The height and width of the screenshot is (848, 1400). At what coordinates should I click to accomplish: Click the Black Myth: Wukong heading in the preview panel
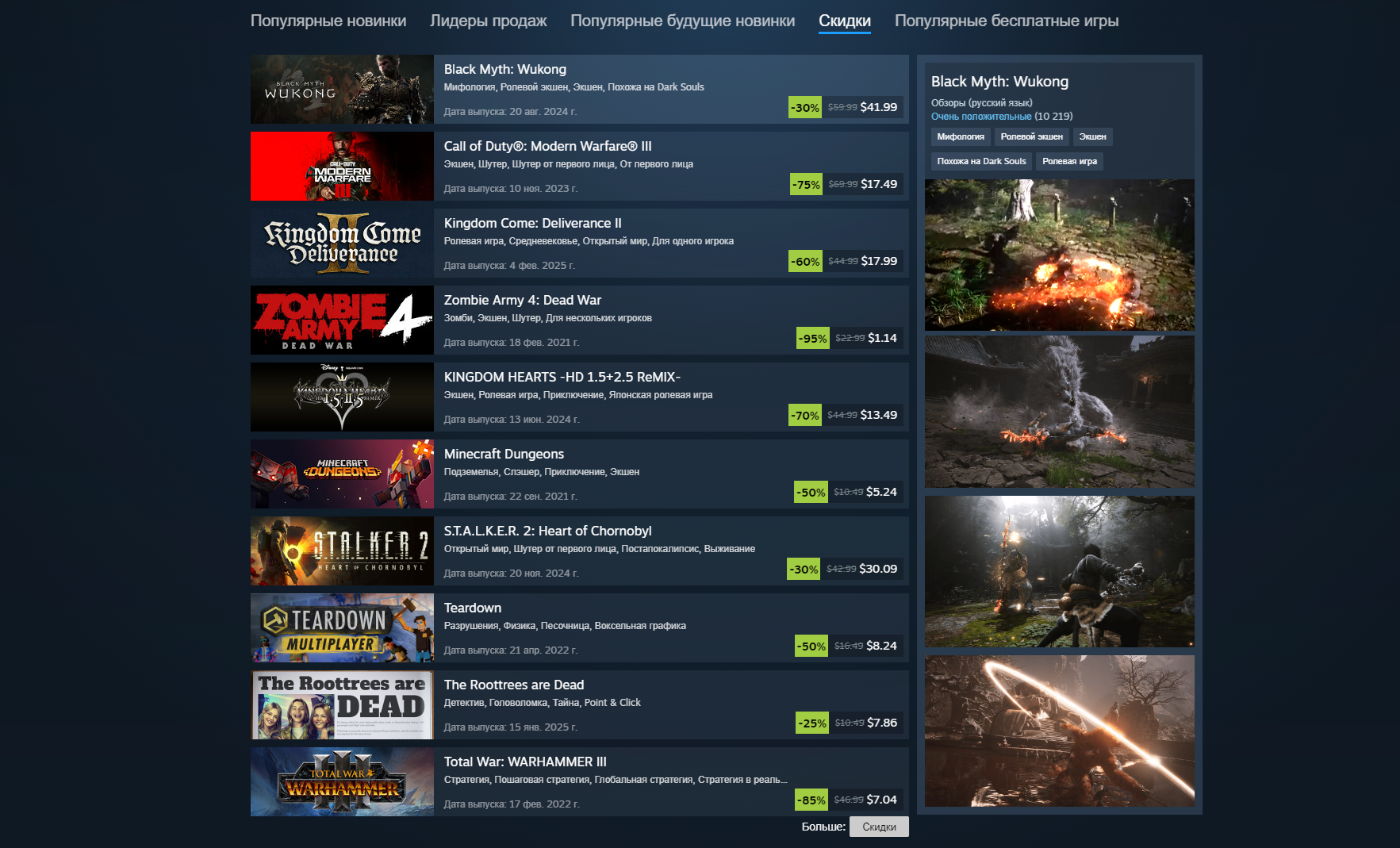999,82
